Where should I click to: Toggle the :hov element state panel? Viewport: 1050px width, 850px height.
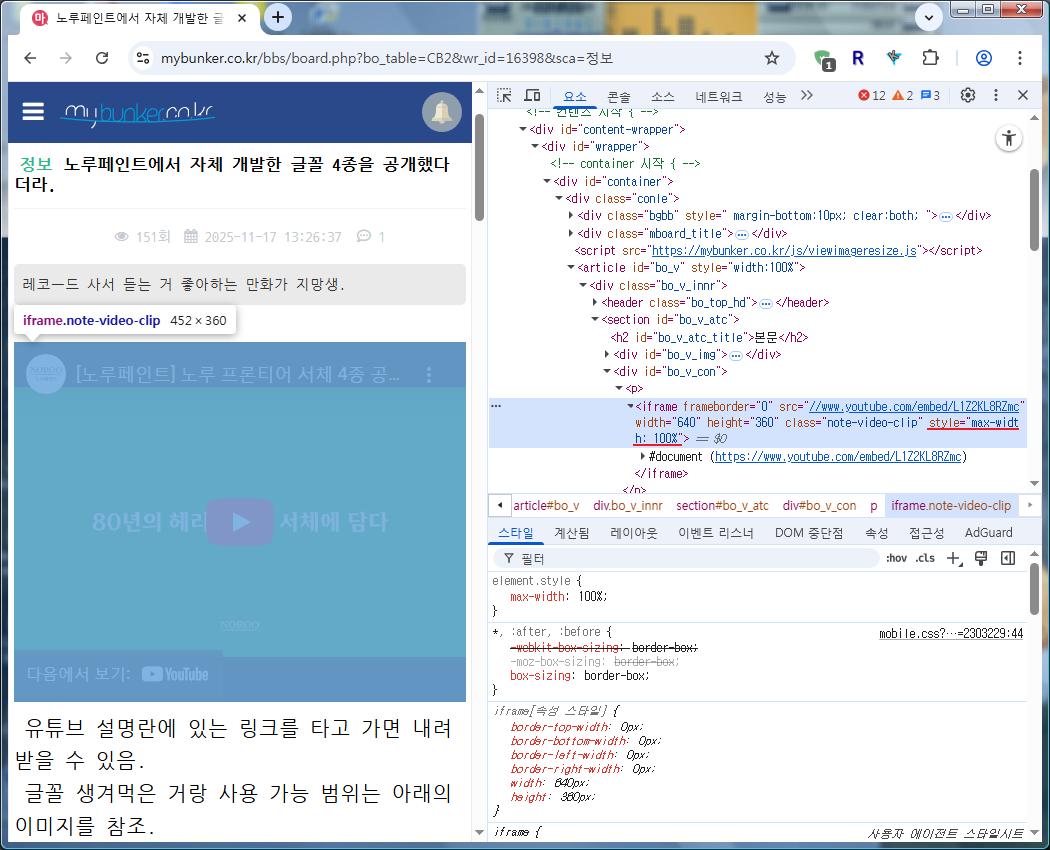[896, 558]
